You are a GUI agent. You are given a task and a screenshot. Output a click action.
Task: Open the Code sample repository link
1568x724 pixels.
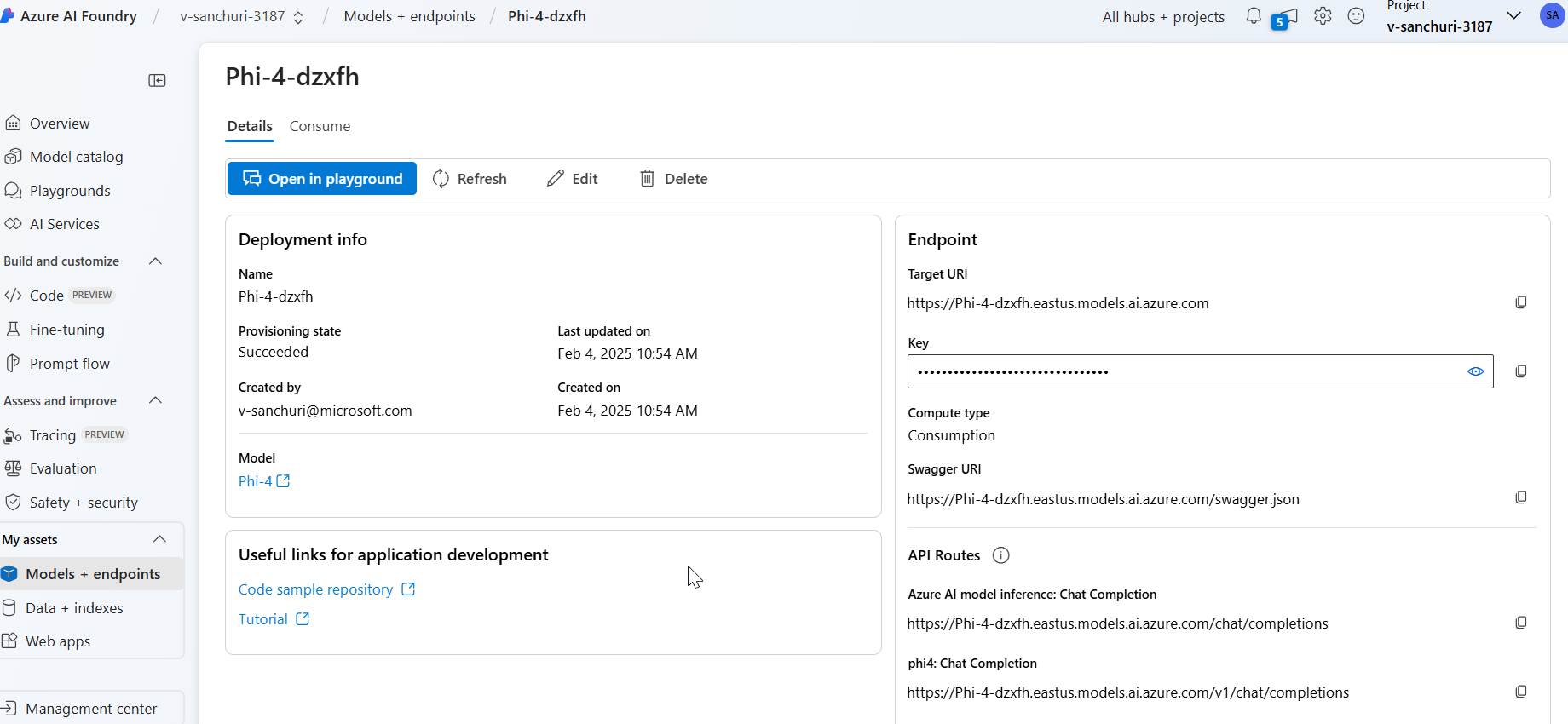click(326, 589)
